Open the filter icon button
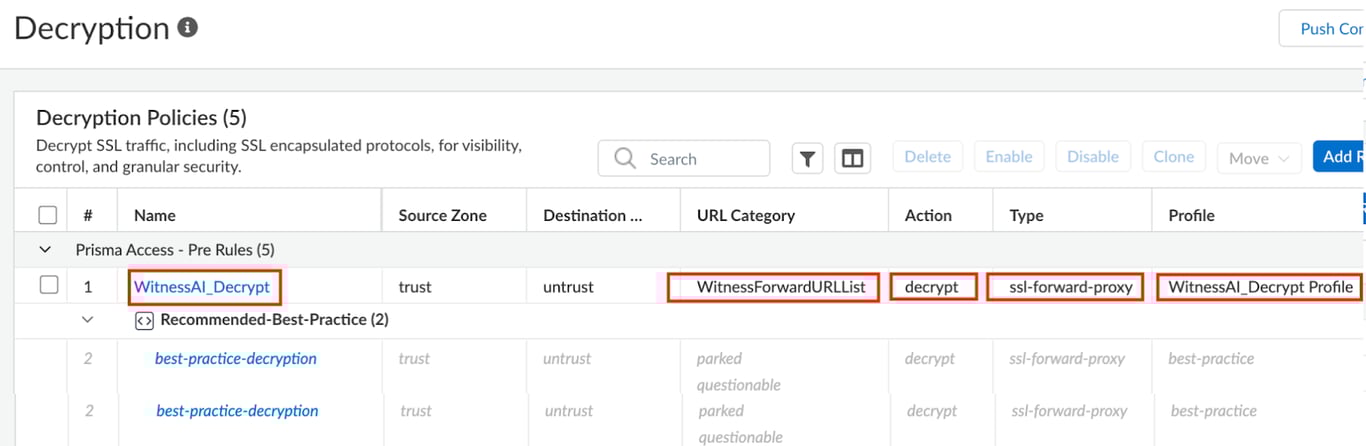 [807, 158]
